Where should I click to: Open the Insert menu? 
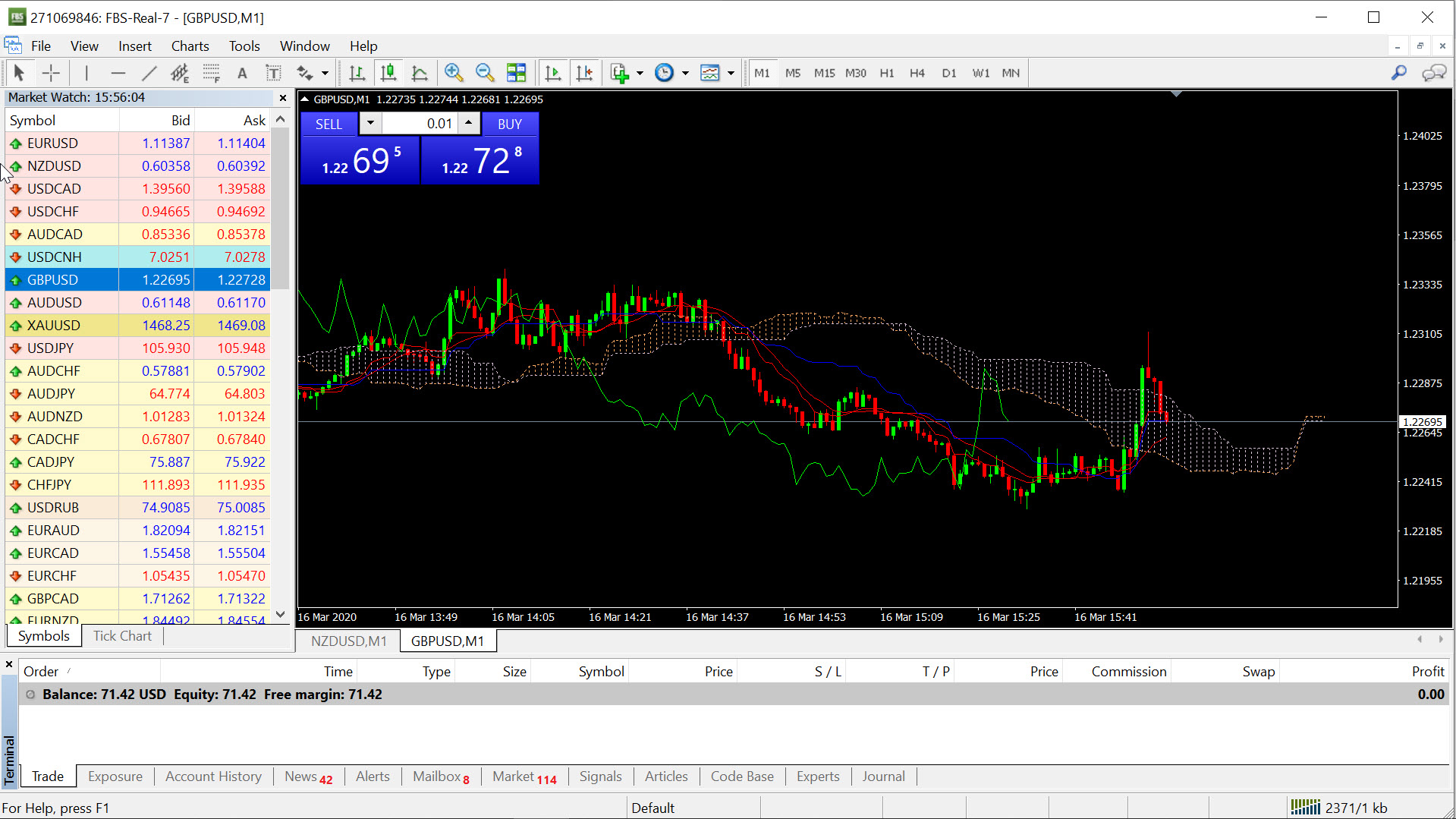pos(135,46)
